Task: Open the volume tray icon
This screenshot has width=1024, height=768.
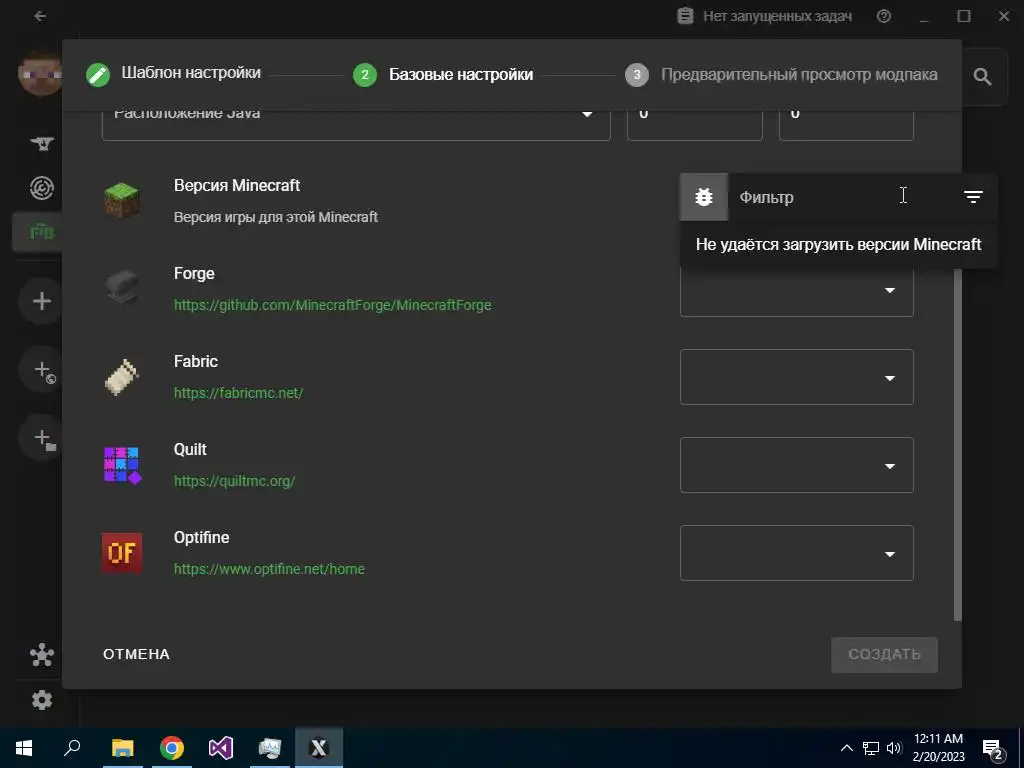Action: (x=894, y=748)
